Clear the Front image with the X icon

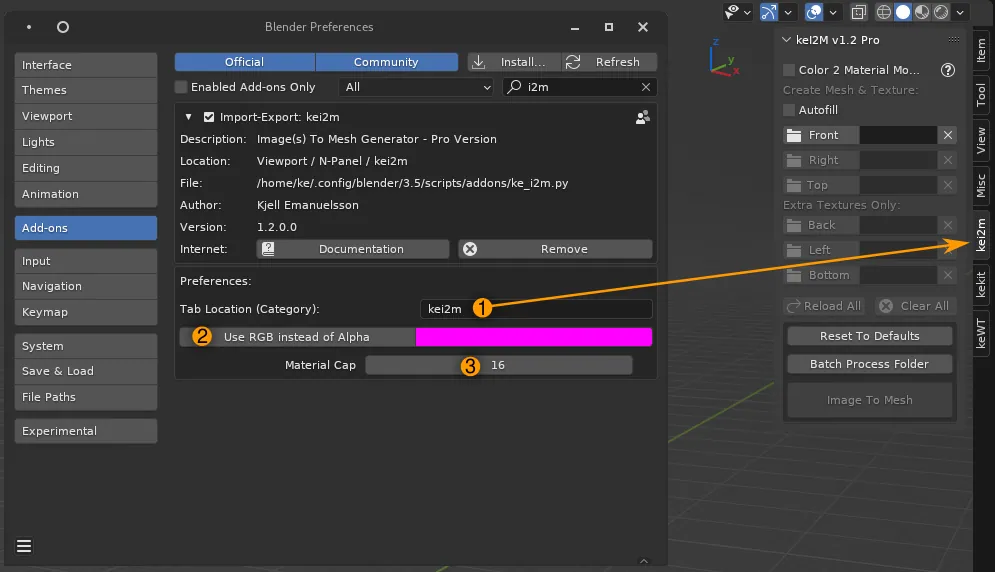pos(948,135)
